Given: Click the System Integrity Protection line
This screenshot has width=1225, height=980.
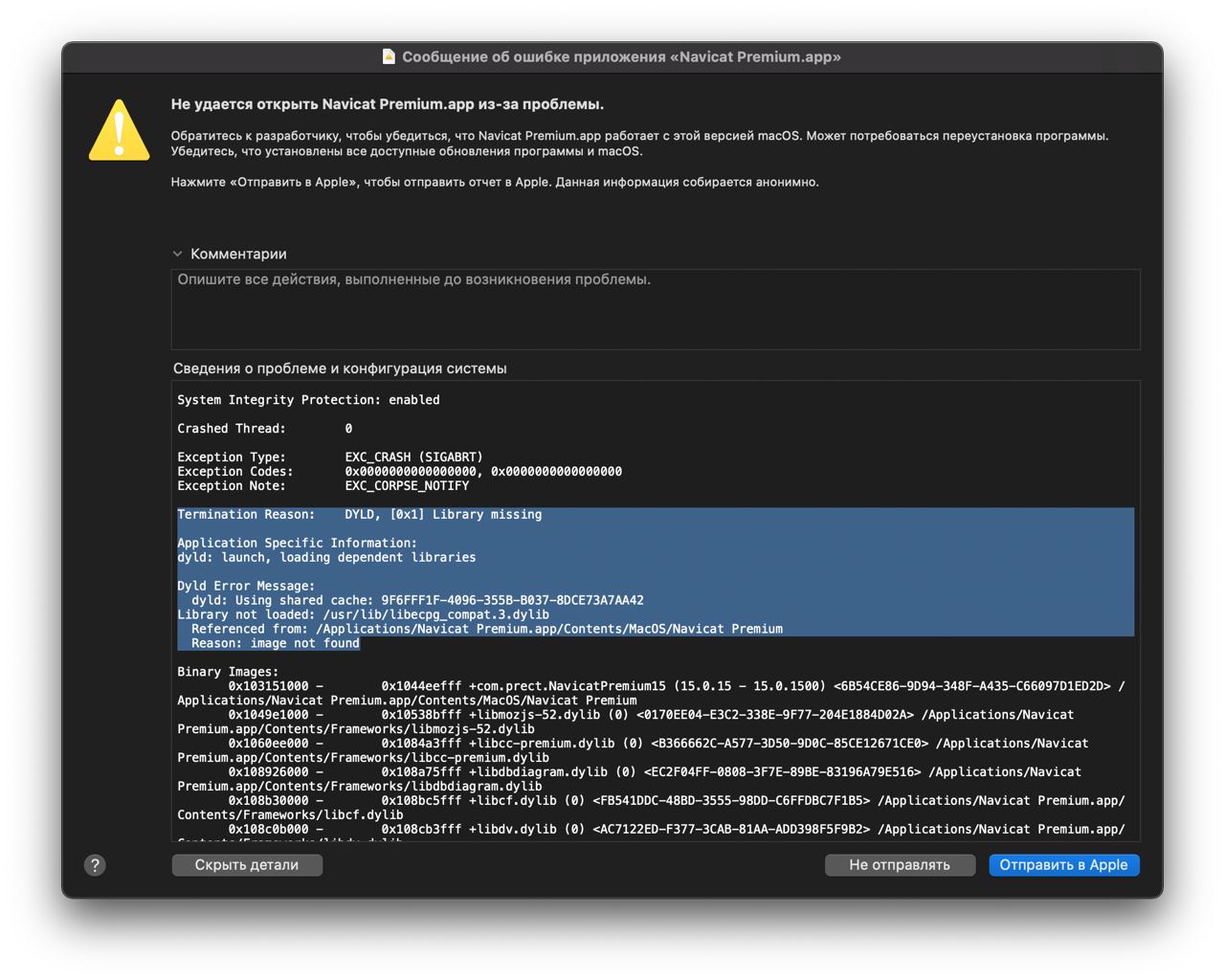Looking at the screenshot, I should [x=308, y=400].
